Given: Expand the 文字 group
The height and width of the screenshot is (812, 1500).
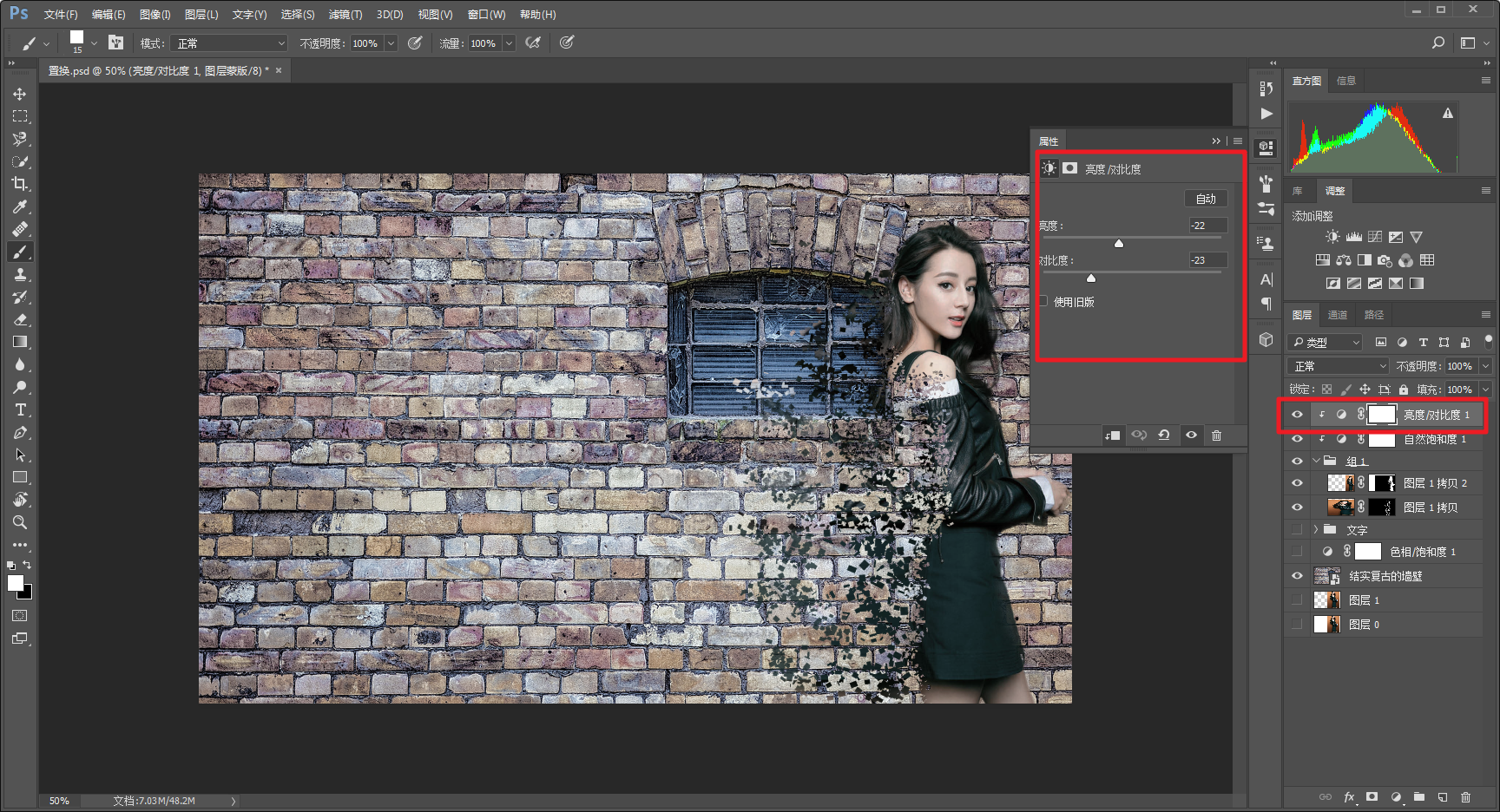Looking at the screenshot, I should coord(1316,529).
